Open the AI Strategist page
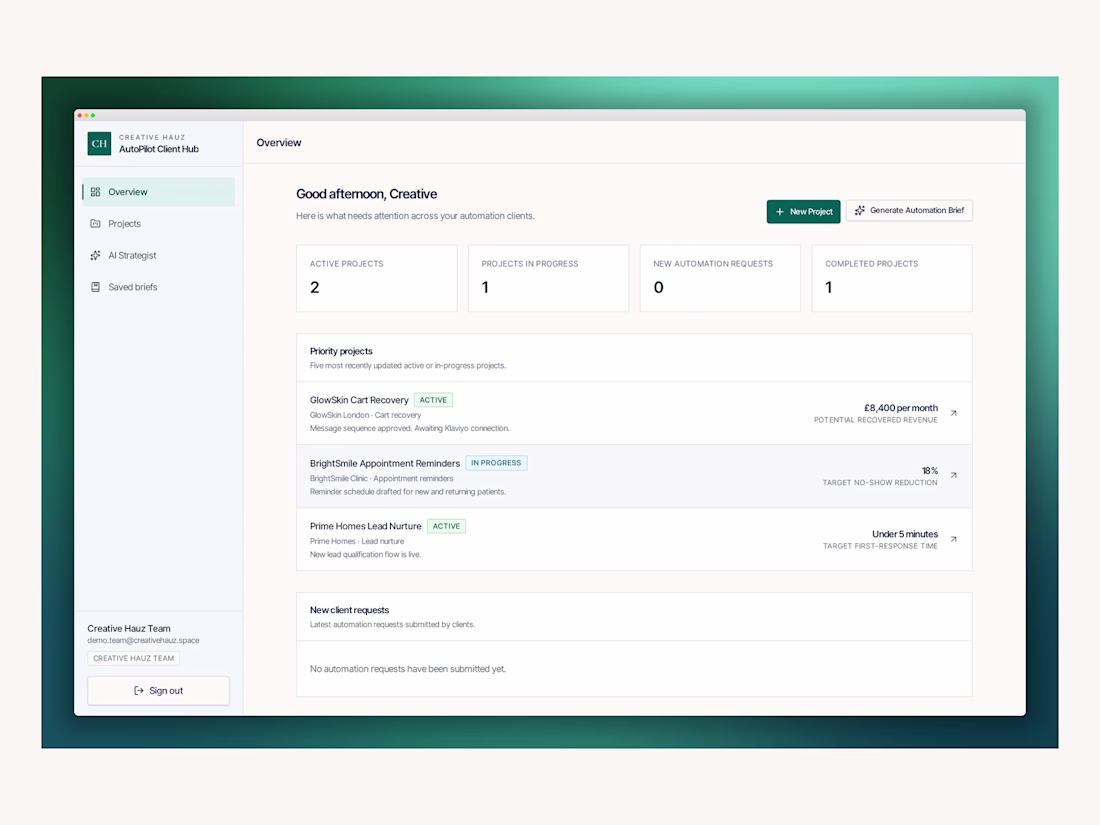 [159, 255]
